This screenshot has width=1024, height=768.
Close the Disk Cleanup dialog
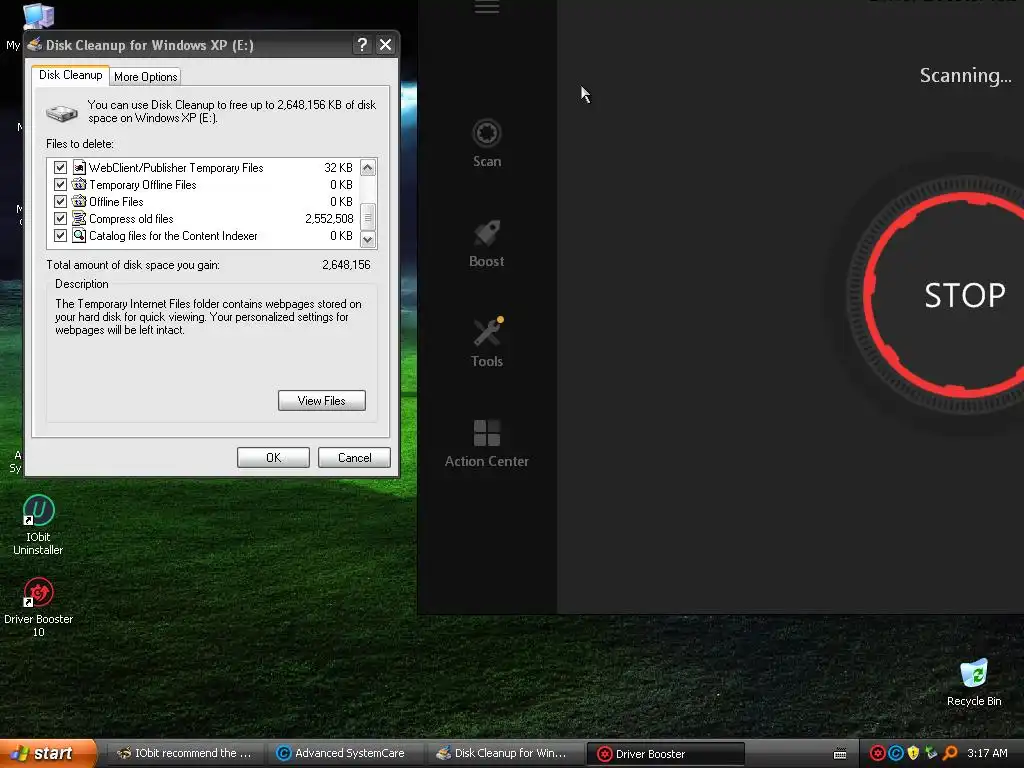tap(385, 44)
